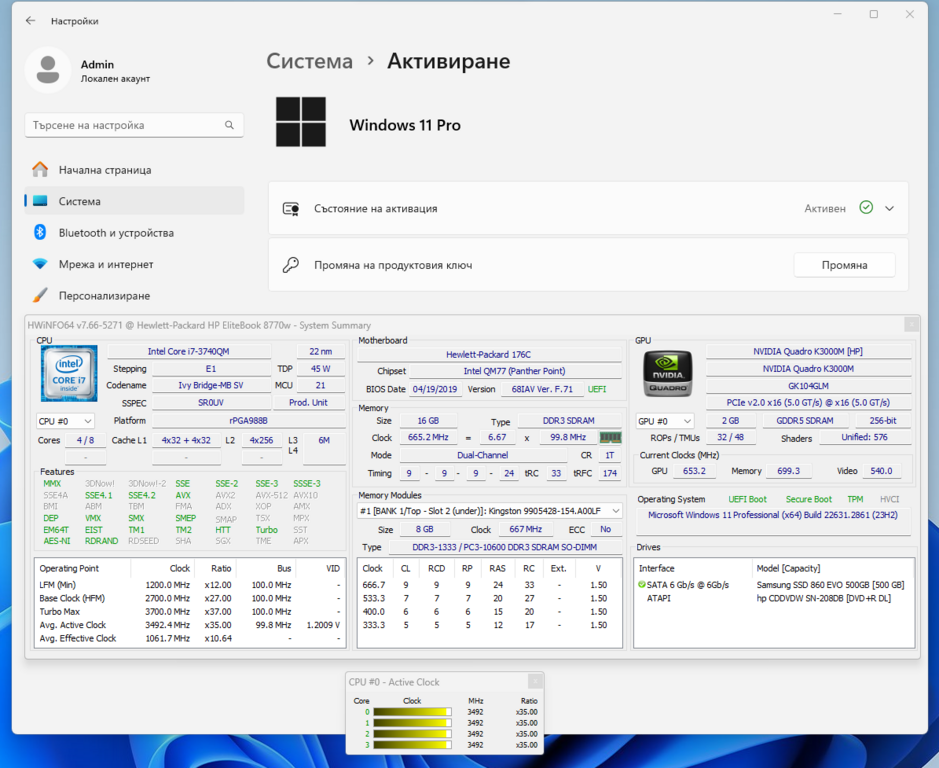The width and height of the screenshot is (939, 768).
Task: Click the green memory module icon
Action: pyautogui.click(x=610, y=438)
